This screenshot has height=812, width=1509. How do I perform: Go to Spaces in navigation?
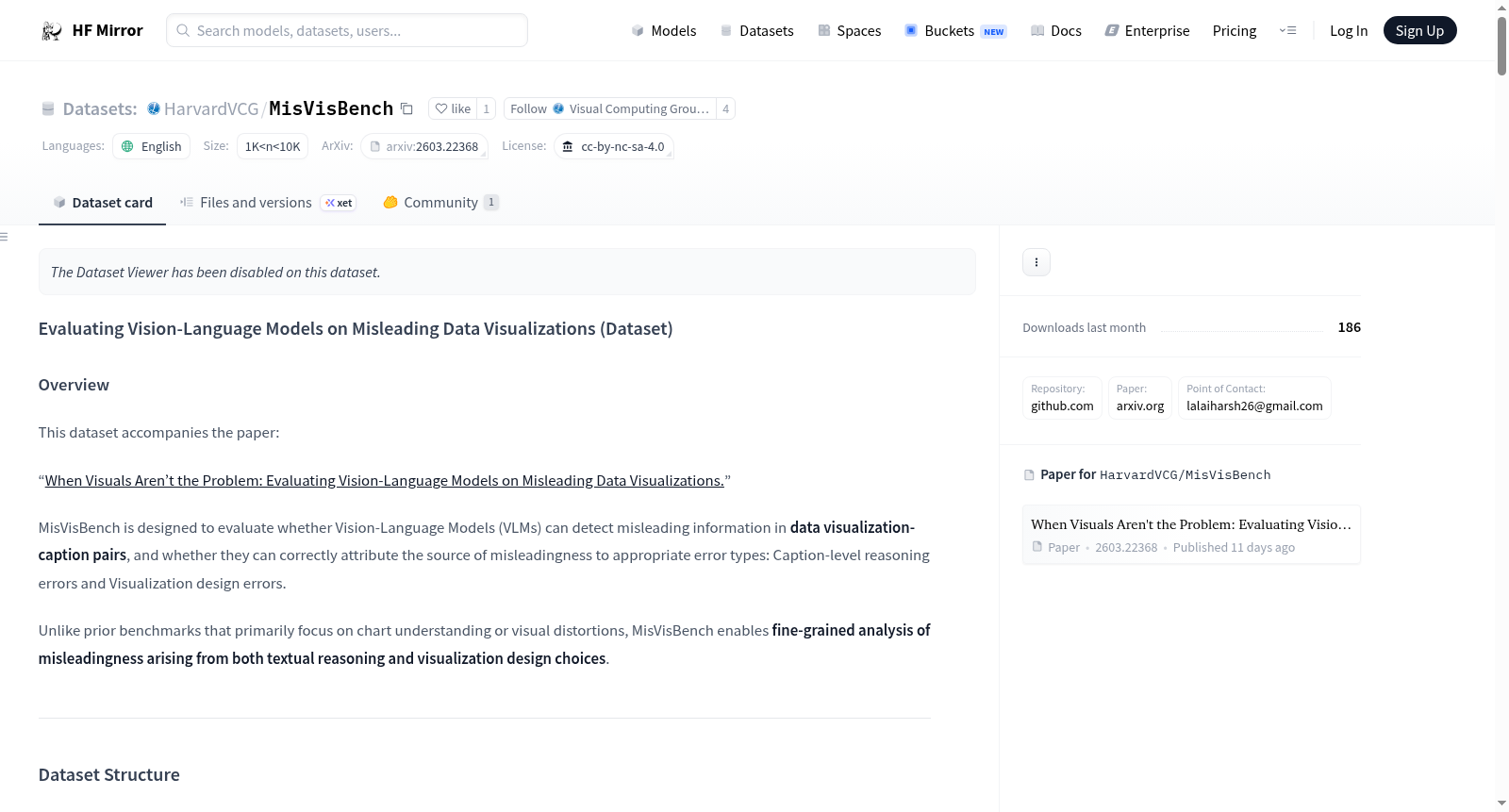[x=850, y=31]
